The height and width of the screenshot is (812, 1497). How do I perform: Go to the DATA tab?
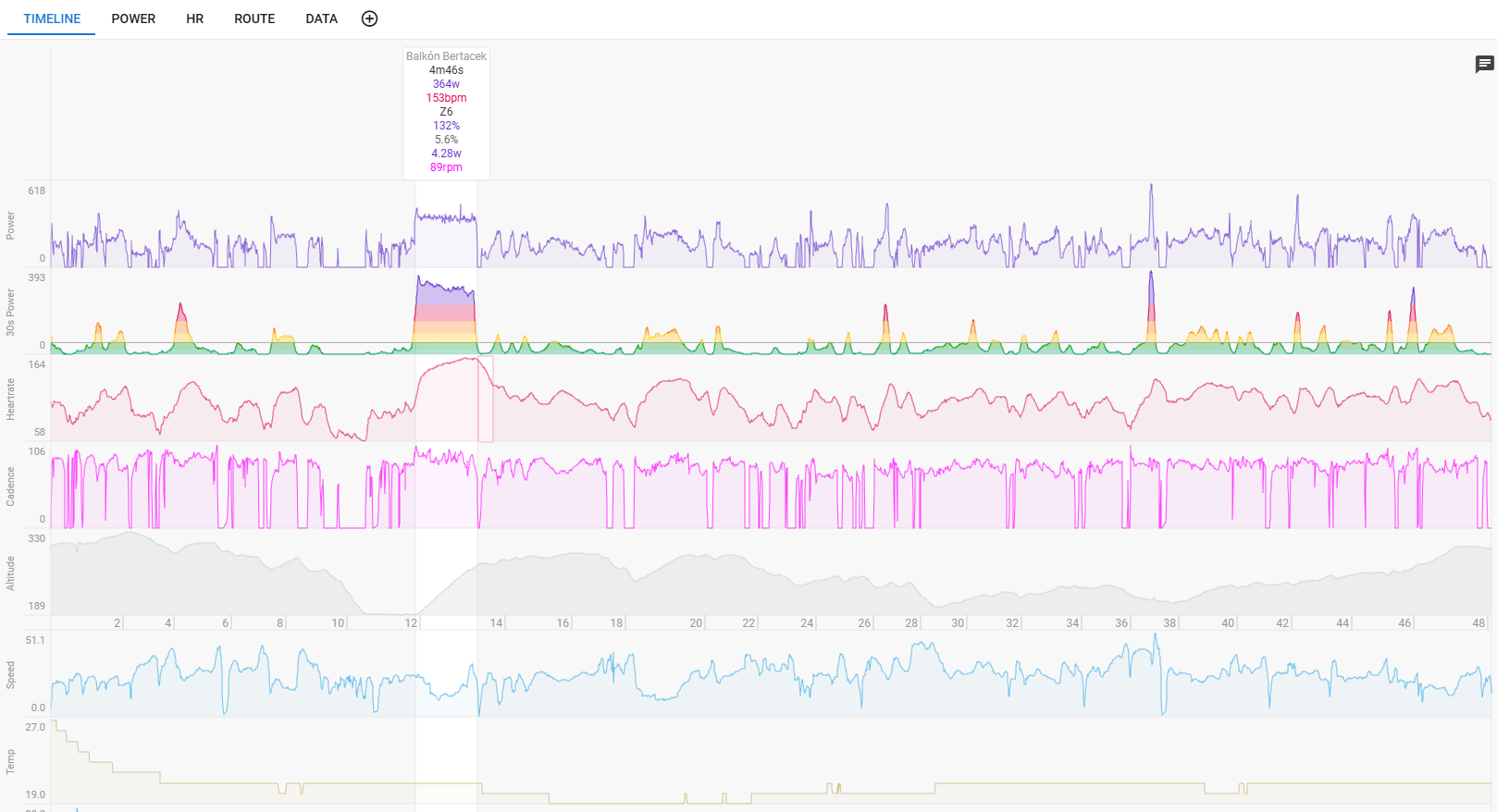[321, 18]
